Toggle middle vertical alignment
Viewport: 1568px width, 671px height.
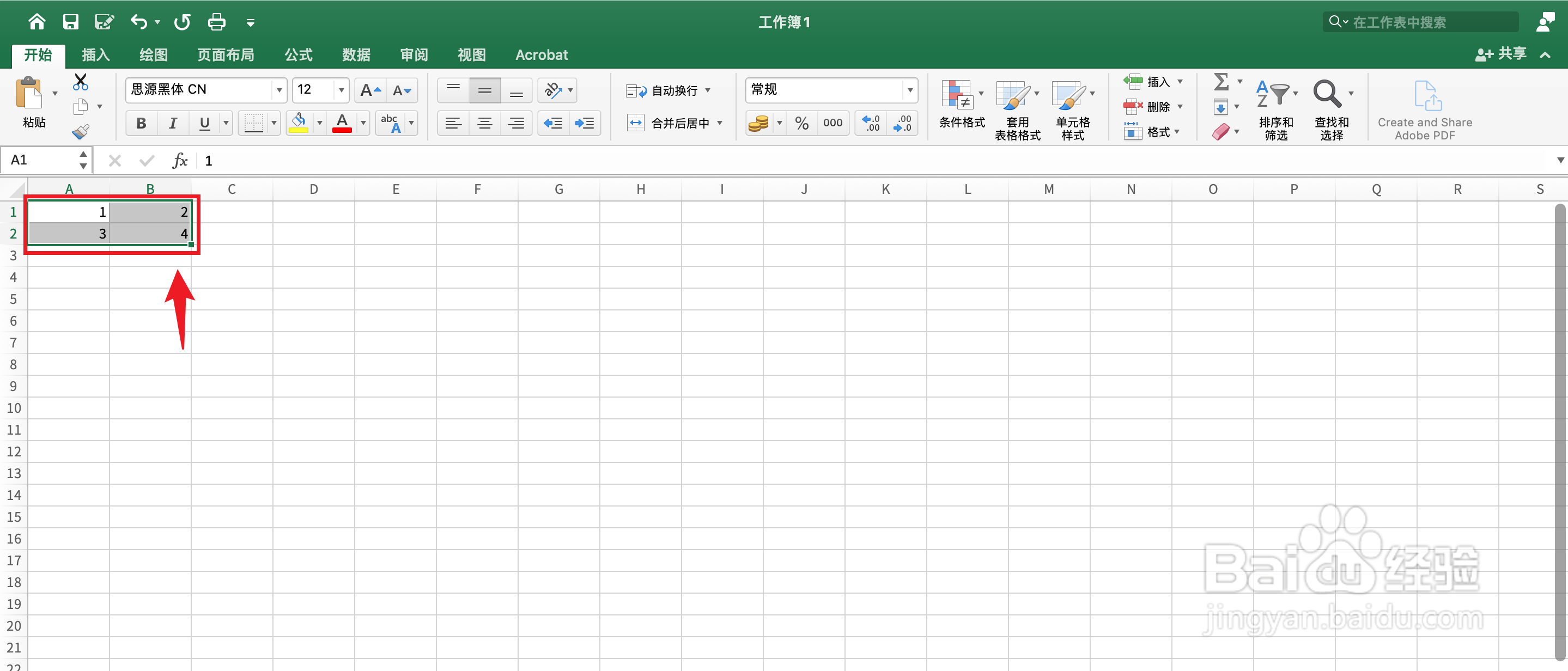[x=485, y=90]
